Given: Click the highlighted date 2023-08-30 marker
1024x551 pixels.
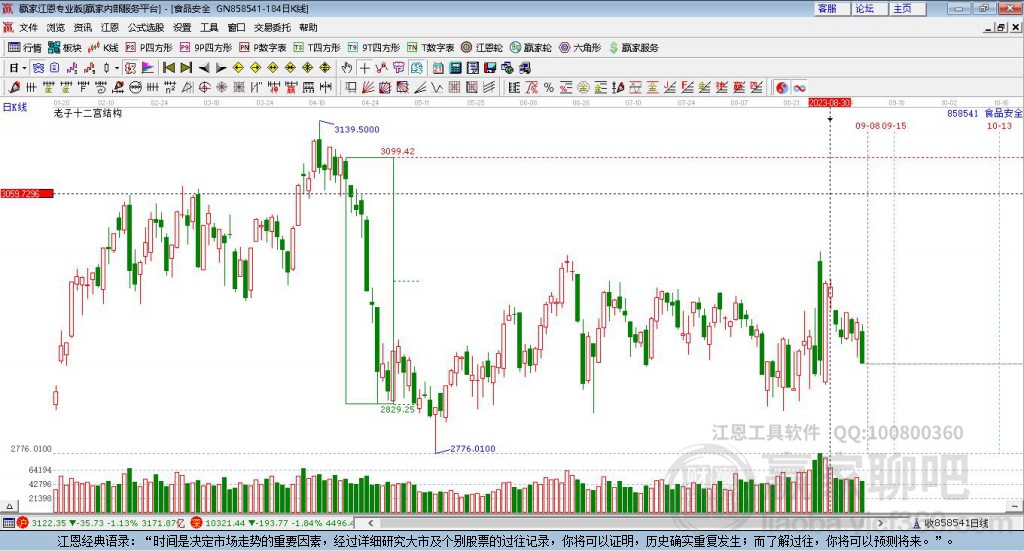Looking at the screenshot, I should click(829, 103).
